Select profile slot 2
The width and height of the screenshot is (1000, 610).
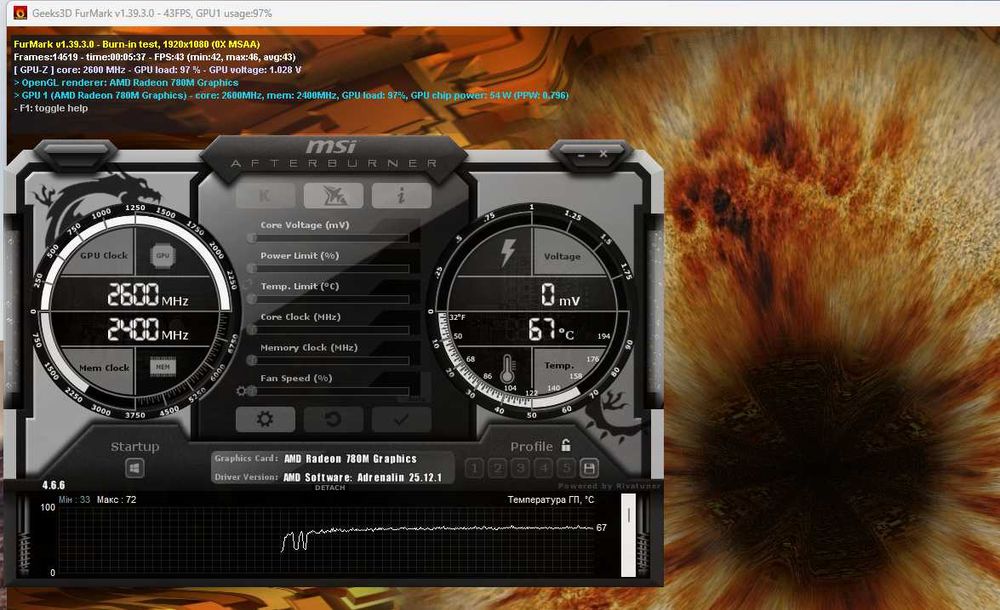point(498,468)
